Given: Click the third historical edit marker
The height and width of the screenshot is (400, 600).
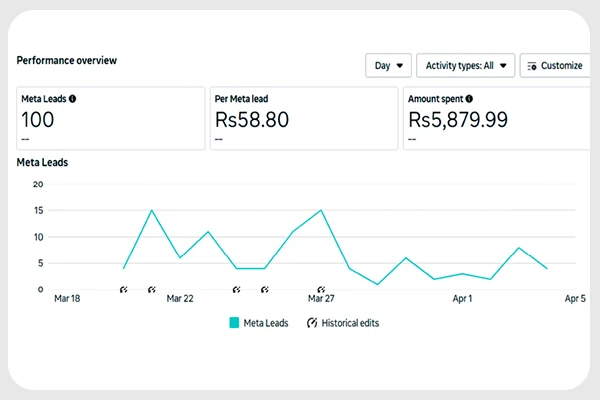Looking at the screenshot, I should coord(236,290).
